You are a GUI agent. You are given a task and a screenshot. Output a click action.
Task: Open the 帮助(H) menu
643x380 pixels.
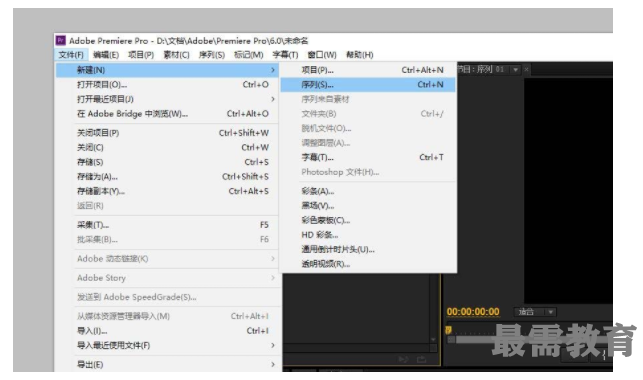(360, 55)
